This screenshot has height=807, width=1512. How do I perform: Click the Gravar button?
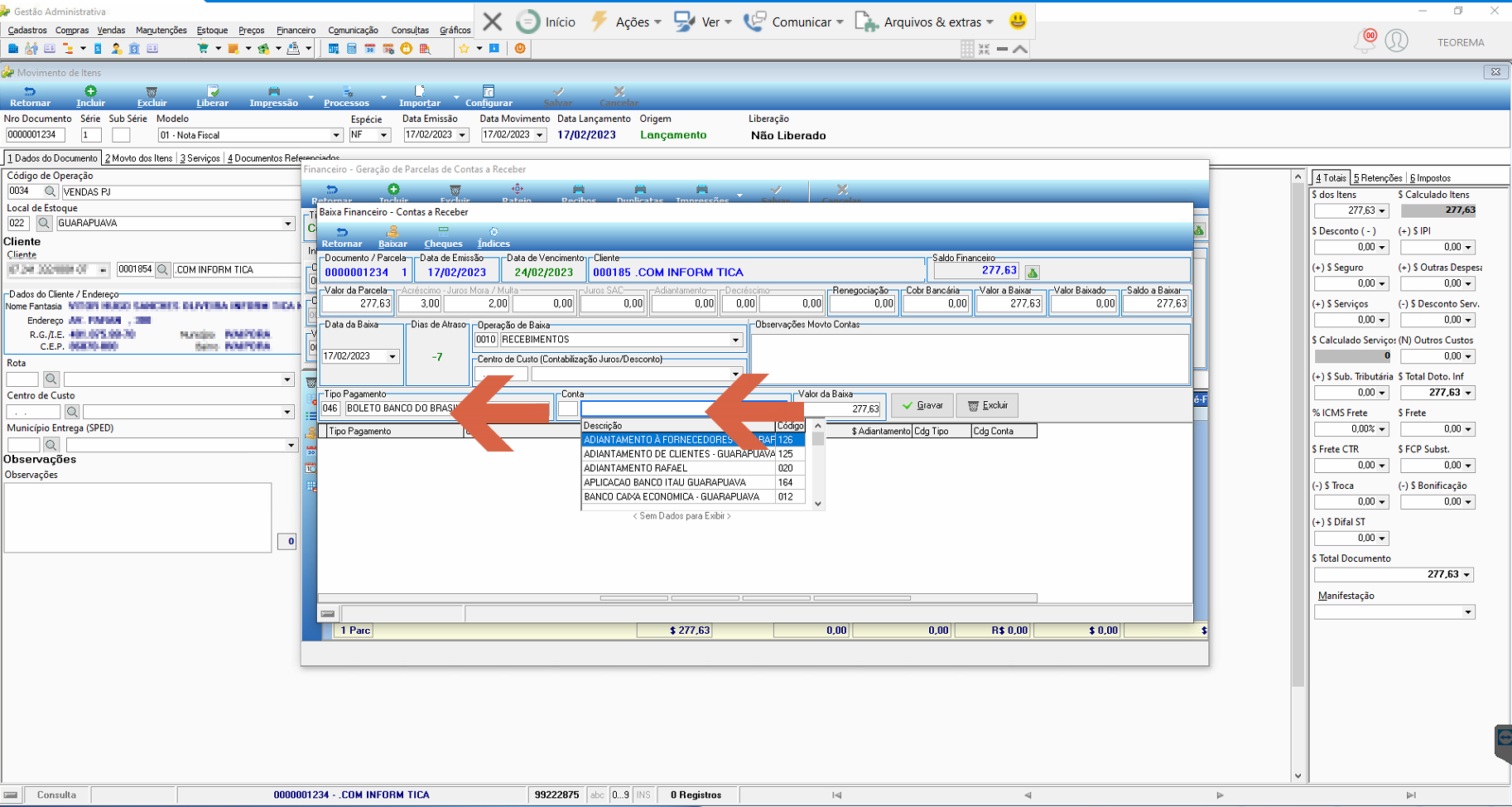pos(922,406)
